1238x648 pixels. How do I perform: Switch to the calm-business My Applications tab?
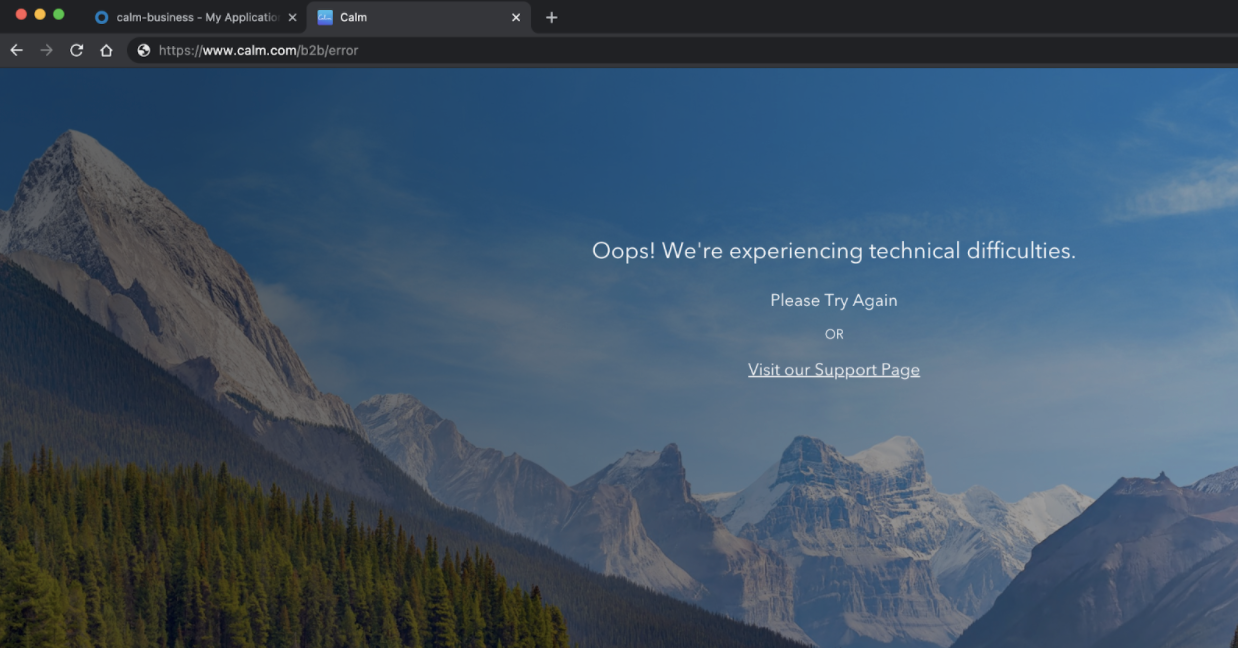[196, 17]
